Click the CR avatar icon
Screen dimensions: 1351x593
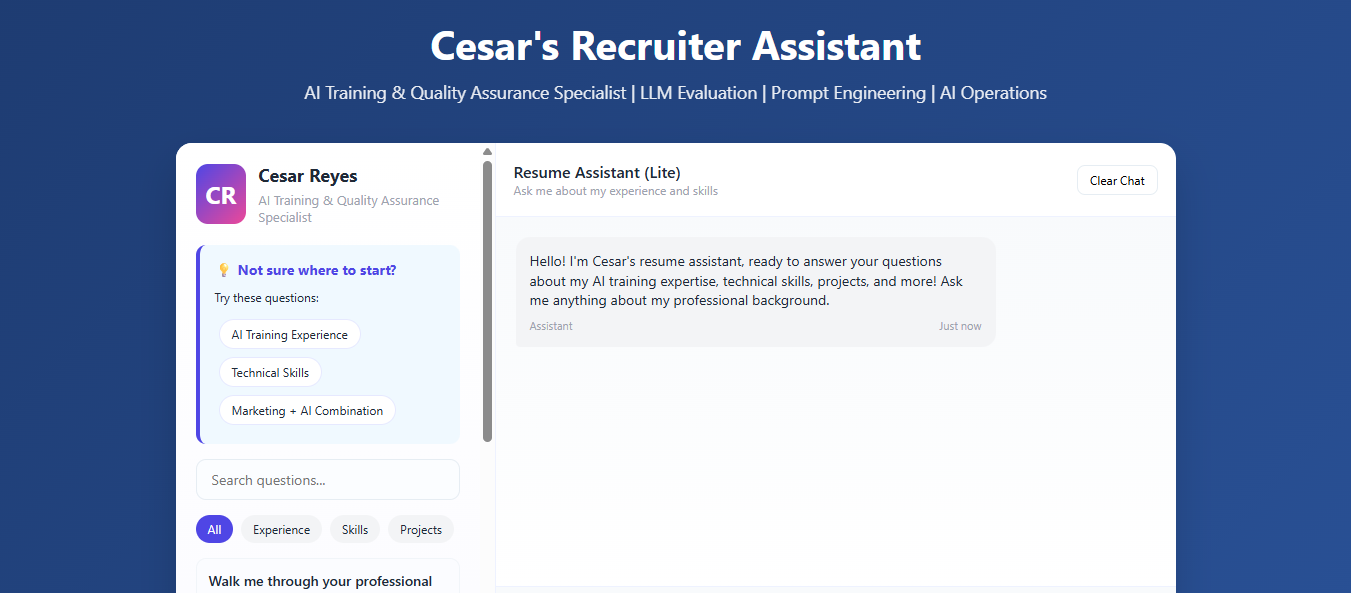pyautogui.click(x=220, y=193)
